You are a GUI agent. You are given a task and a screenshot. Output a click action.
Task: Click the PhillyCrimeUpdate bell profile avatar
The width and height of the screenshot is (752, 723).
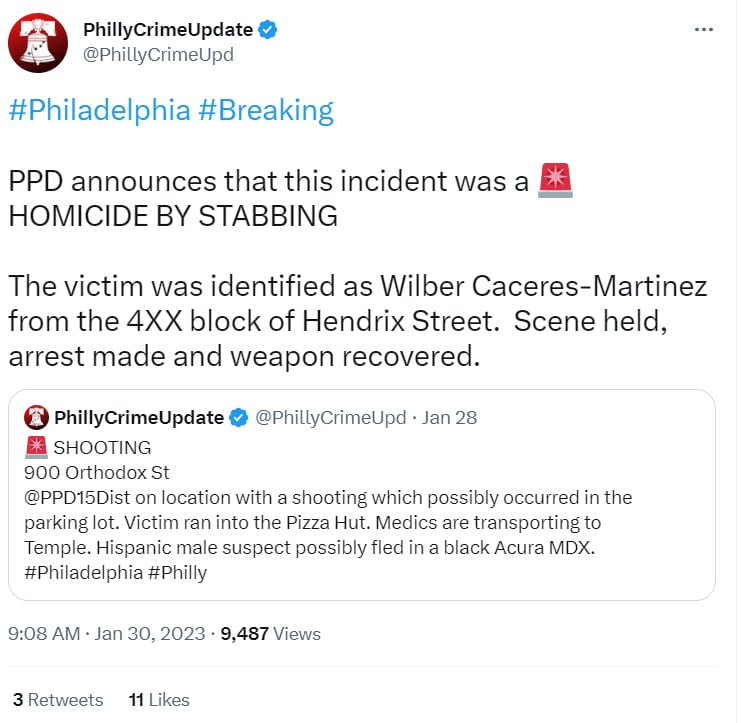pos(38,43)
